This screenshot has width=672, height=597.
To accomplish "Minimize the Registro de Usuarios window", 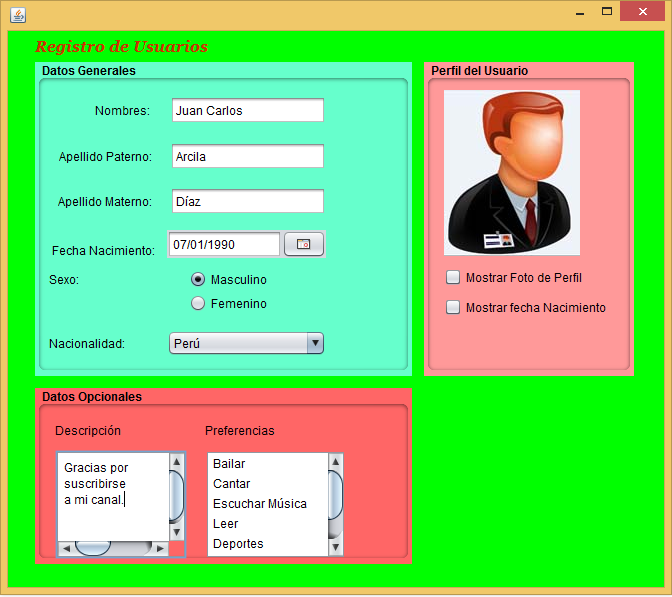I will [580, 12].
